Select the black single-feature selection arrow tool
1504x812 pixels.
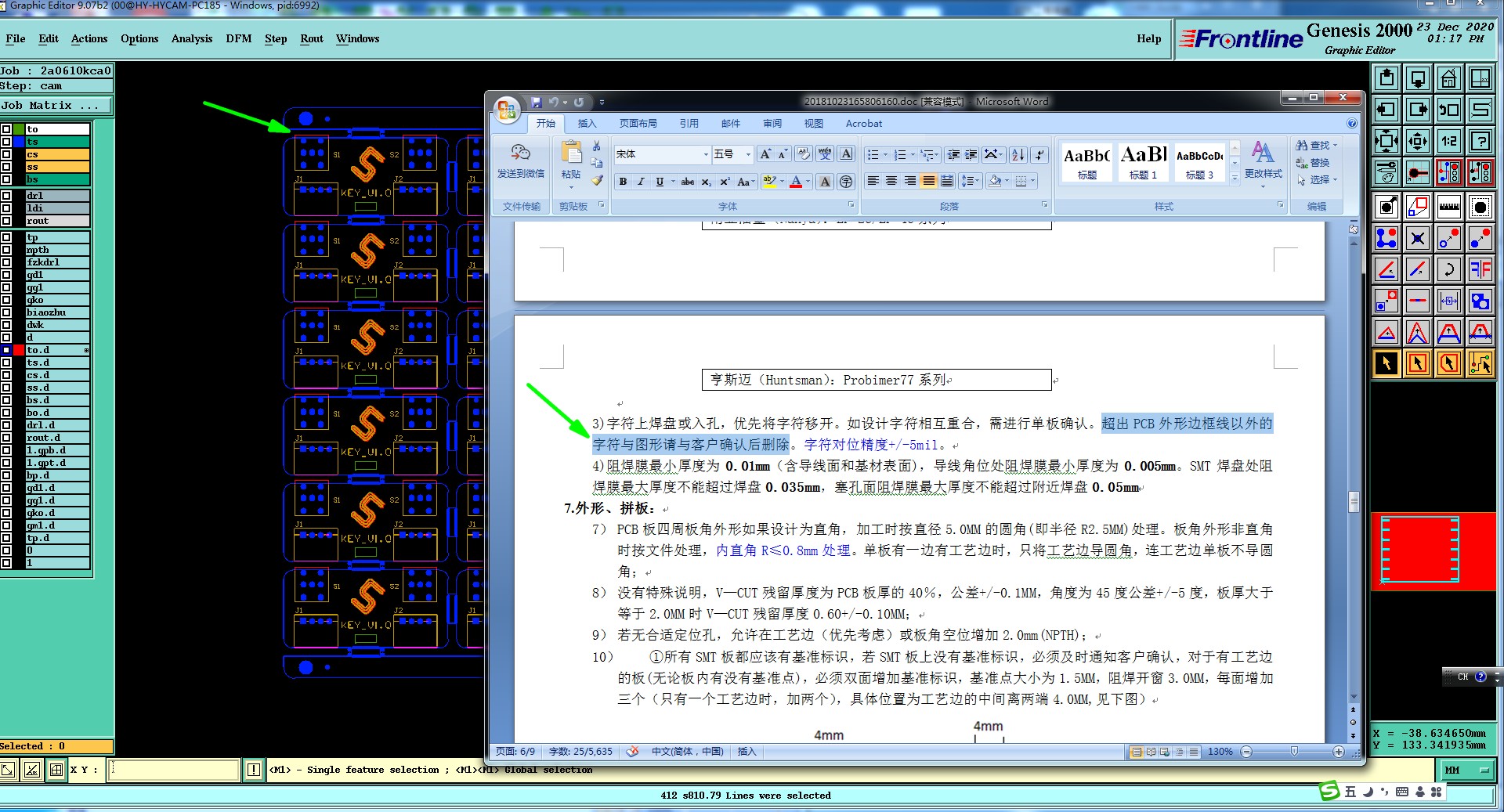[x=1386, y=363]
